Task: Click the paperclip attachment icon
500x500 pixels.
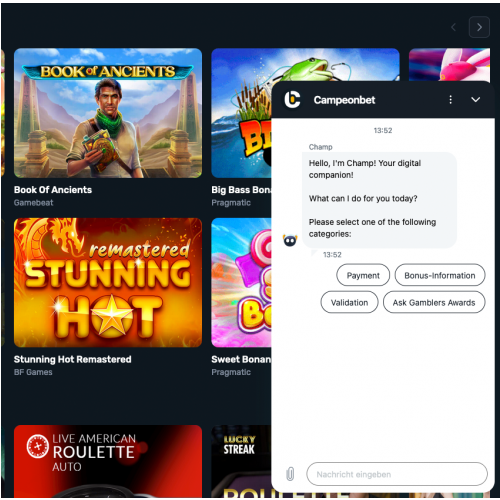Action: click(290, 474)
